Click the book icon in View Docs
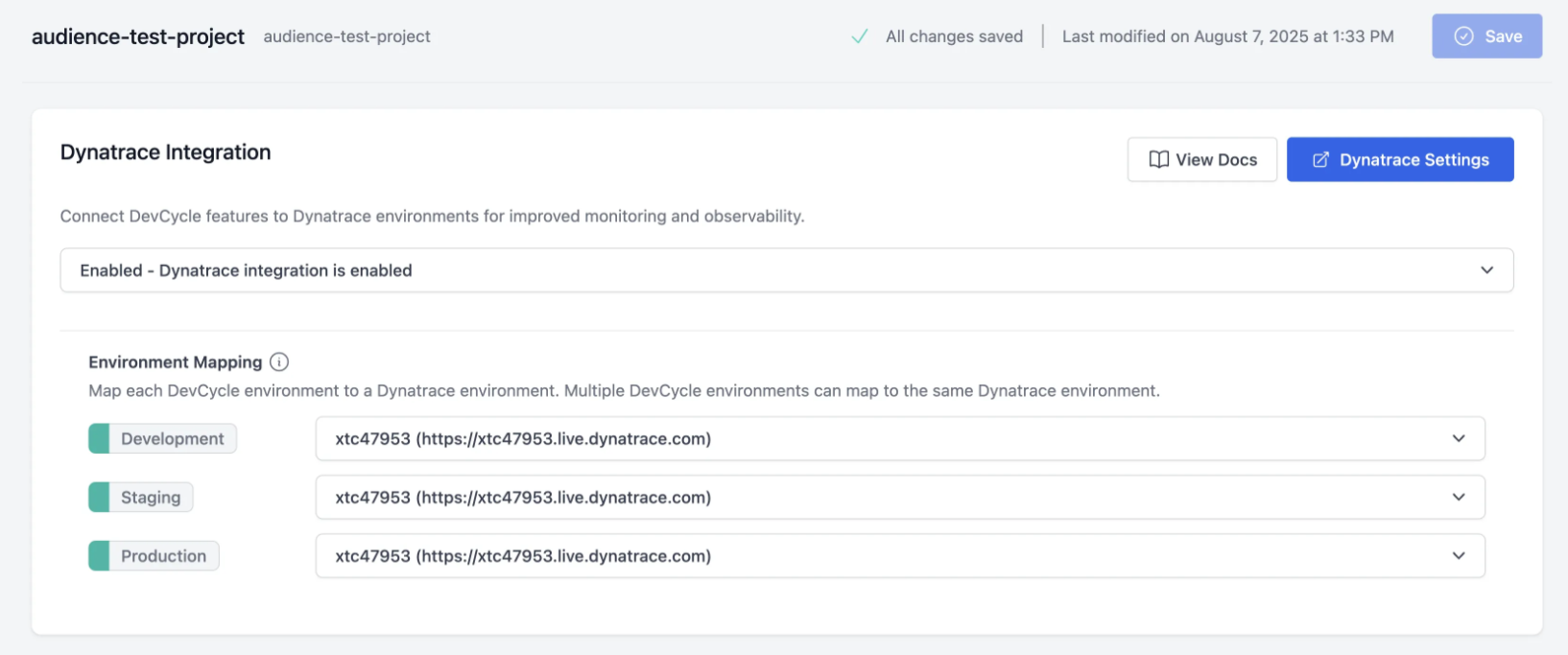Image resolution: width=1568 pixels, height=655 pixels. pyautogui.click(x=1158, y=159)
